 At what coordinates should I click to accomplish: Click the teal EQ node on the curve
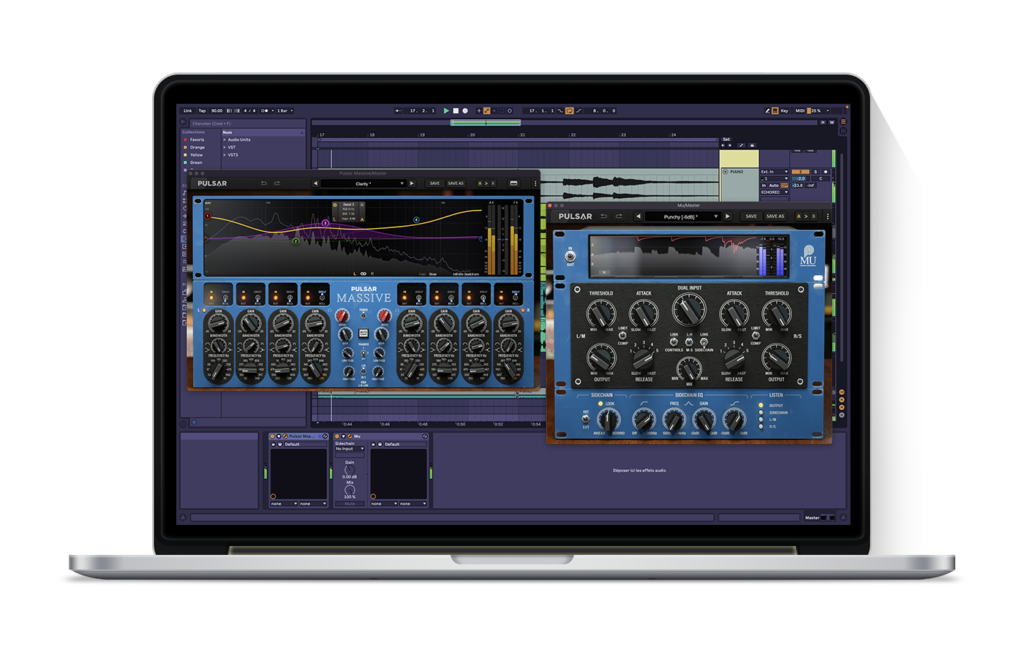416,220
